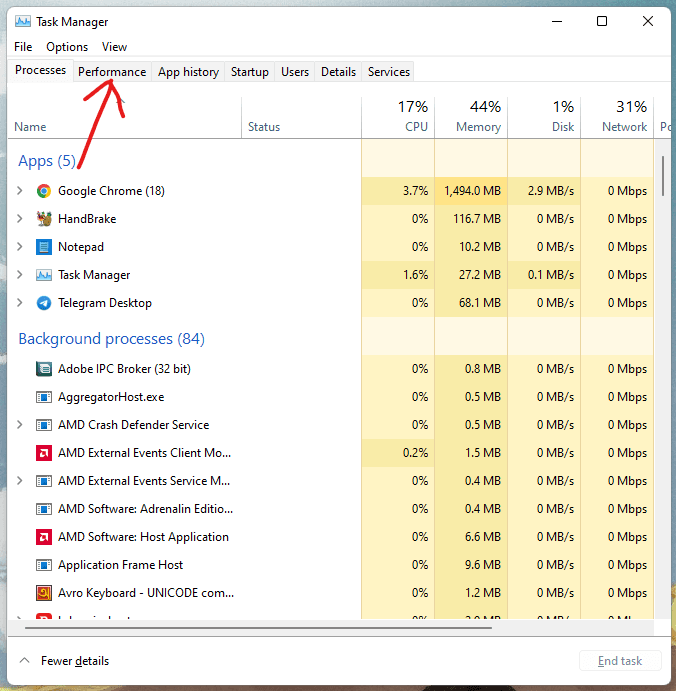Sort by the Status column header
Screen dimensions: 676x691
[x=301, y=117]
